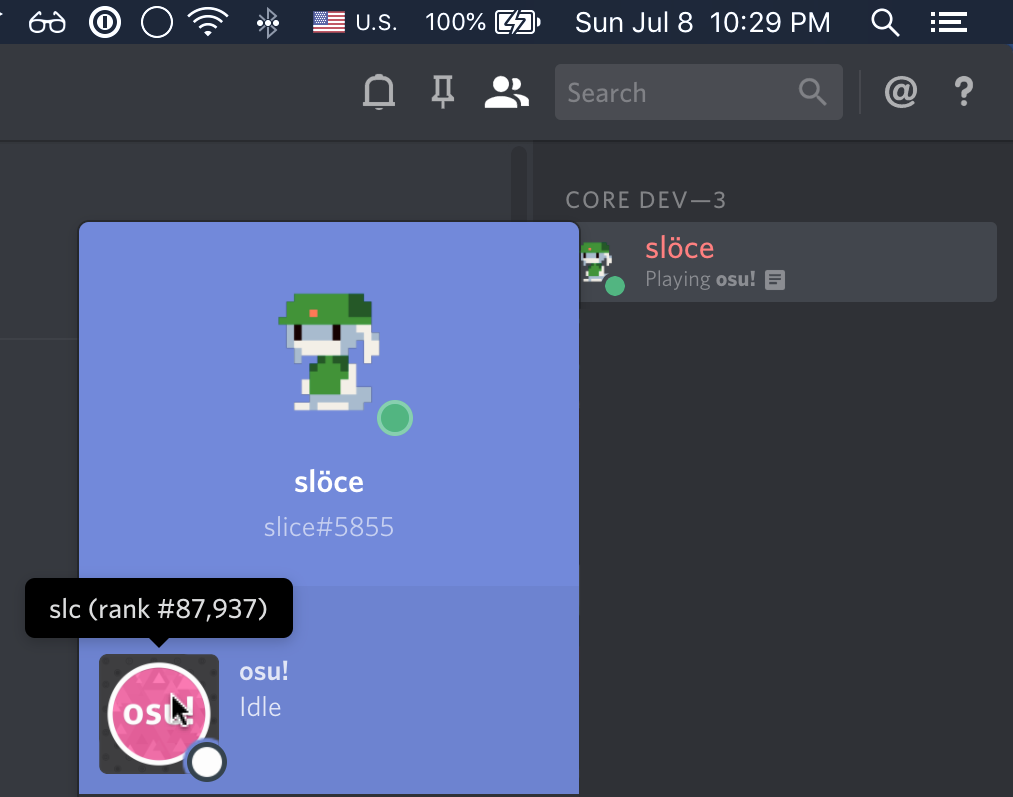
Task: Open notification settings bell icon
Action: 379,92
